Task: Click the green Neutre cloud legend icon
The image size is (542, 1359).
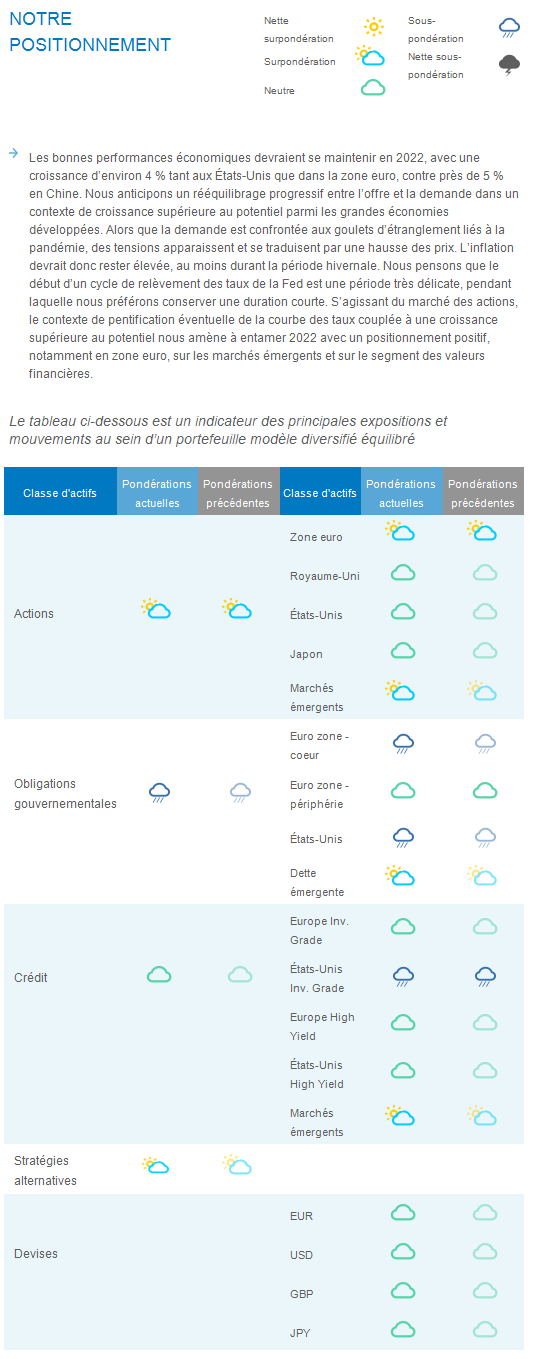Action: (373, 88)
